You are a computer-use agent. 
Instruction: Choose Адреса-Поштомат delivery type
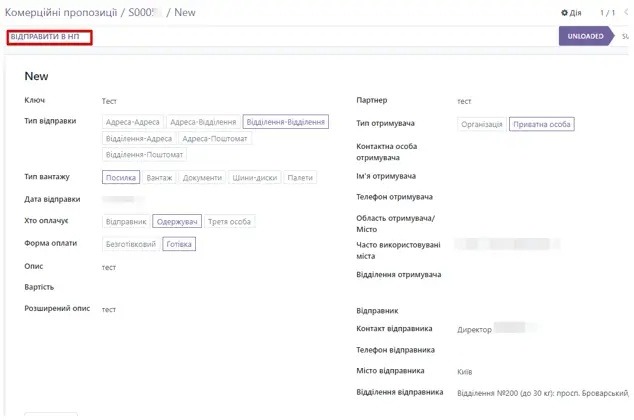point(215,138)
